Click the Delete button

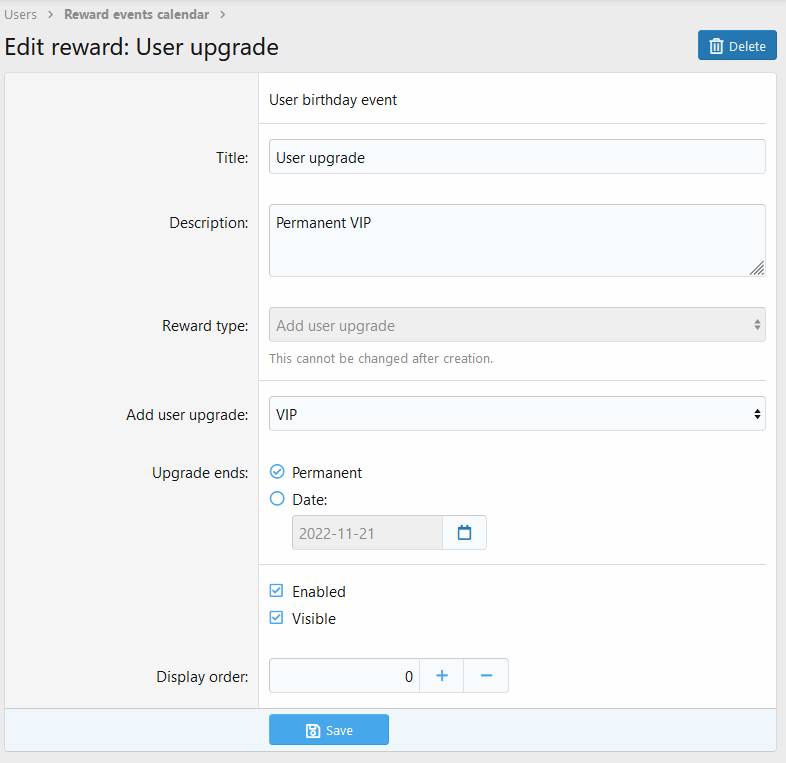tap(737, 46)
